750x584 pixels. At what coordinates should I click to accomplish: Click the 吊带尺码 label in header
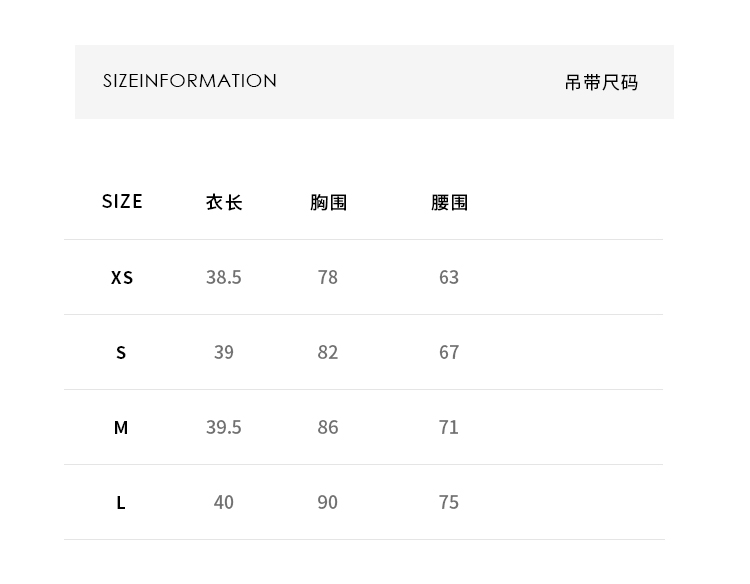601,82
